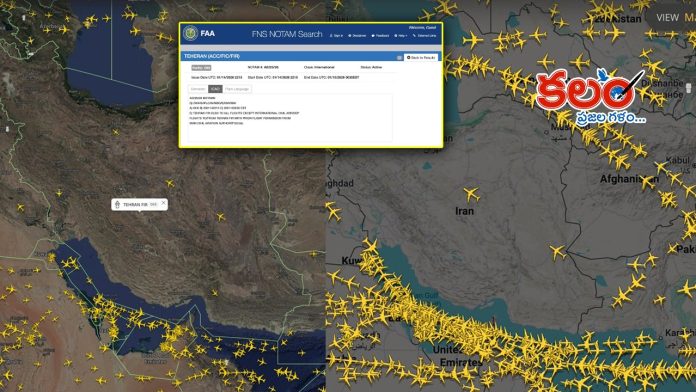Open the Disclaimer link in FAA header
The image size is (696, 392).
[x=357, y=36]
